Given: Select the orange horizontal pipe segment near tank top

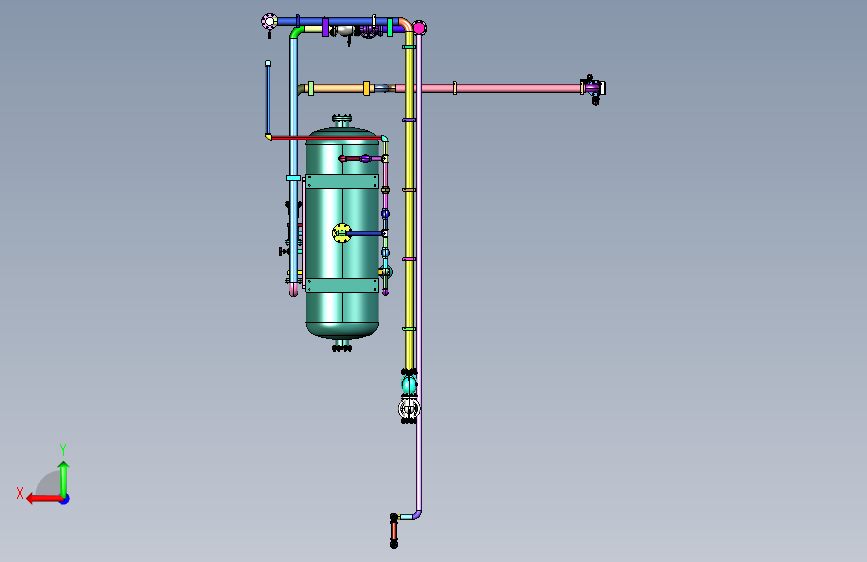Looking at the screenshot, I should (x=338, y=88).
